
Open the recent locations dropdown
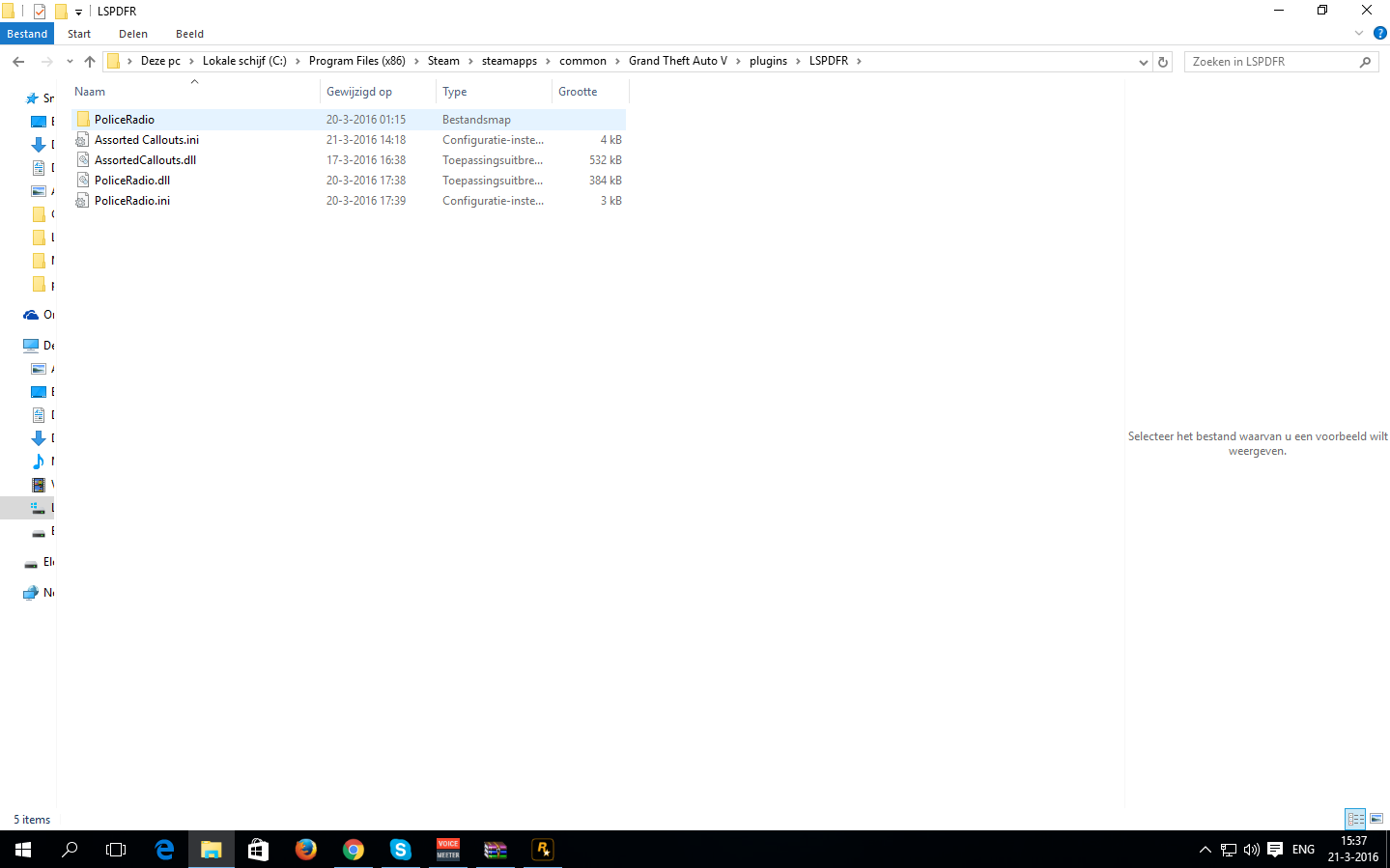click(x=70, y=61)
